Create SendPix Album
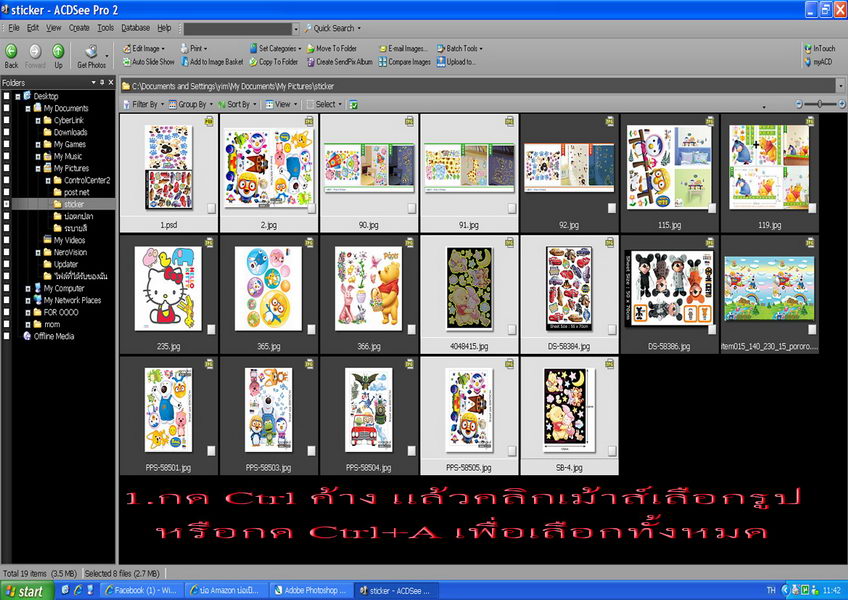Image resolution: width=848 pixels, height=600 pixels. click(x=340, y=62)
